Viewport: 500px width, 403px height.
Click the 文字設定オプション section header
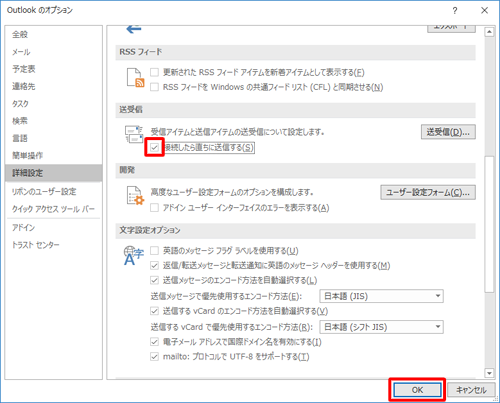tap(295, 230)
